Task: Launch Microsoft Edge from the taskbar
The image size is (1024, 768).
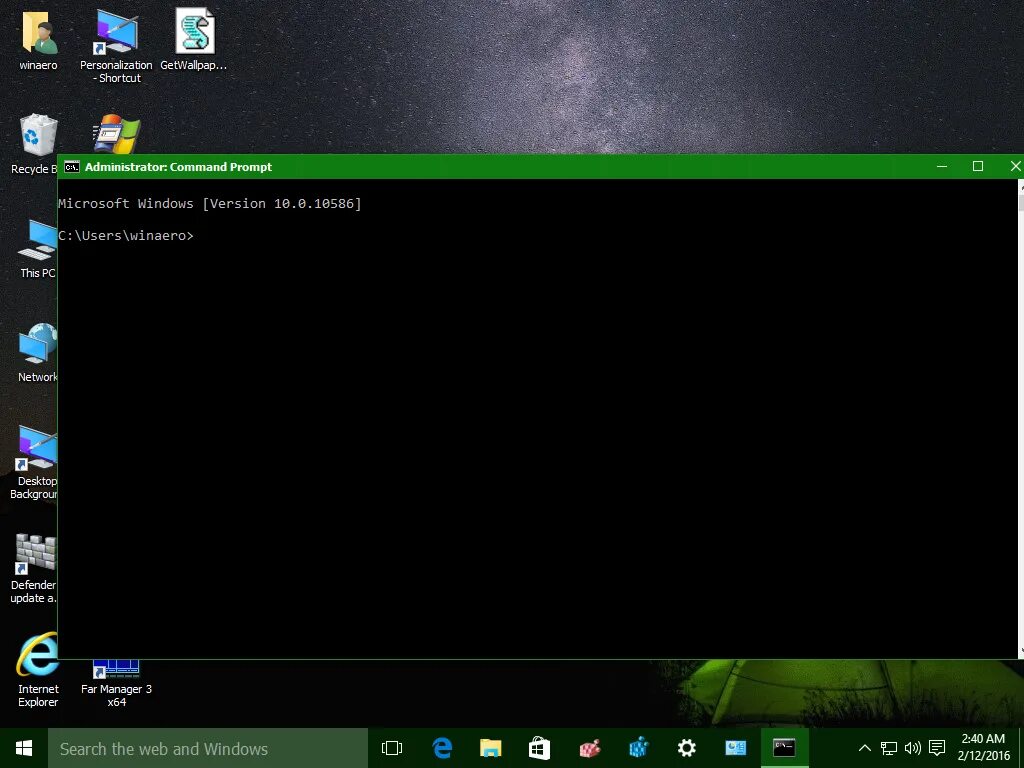Action: point(442,748)
